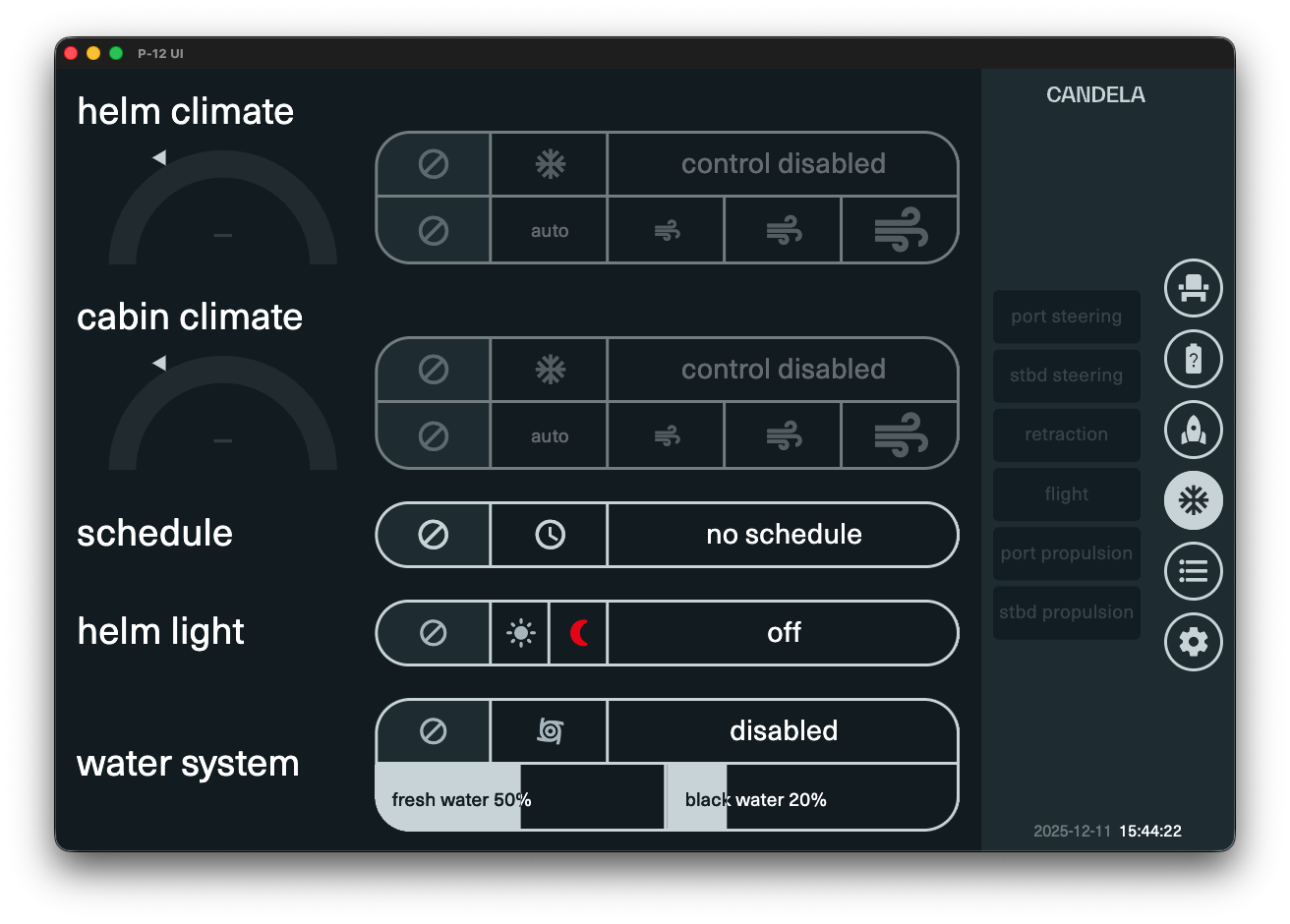Select the helm seat icon in the sidebar
1290x924 pixels.
[x=1193, y=288]
